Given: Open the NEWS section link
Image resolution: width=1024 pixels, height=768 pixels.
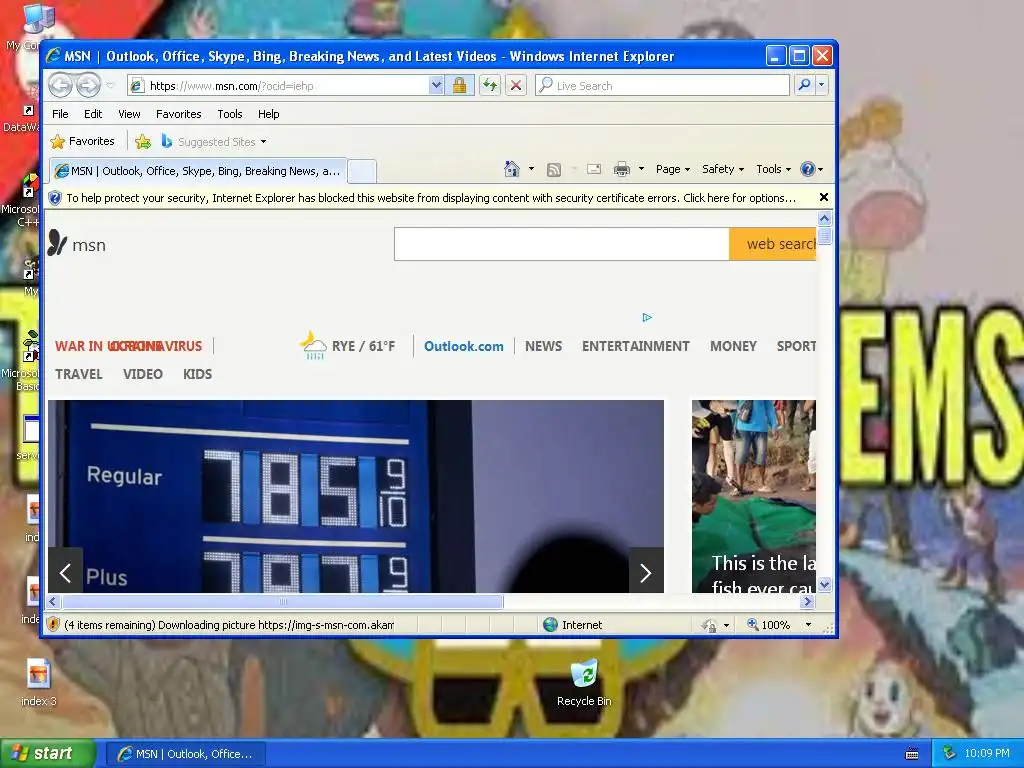Looking at the screenshot, I should pyautogui.click(x=543, y=346).
